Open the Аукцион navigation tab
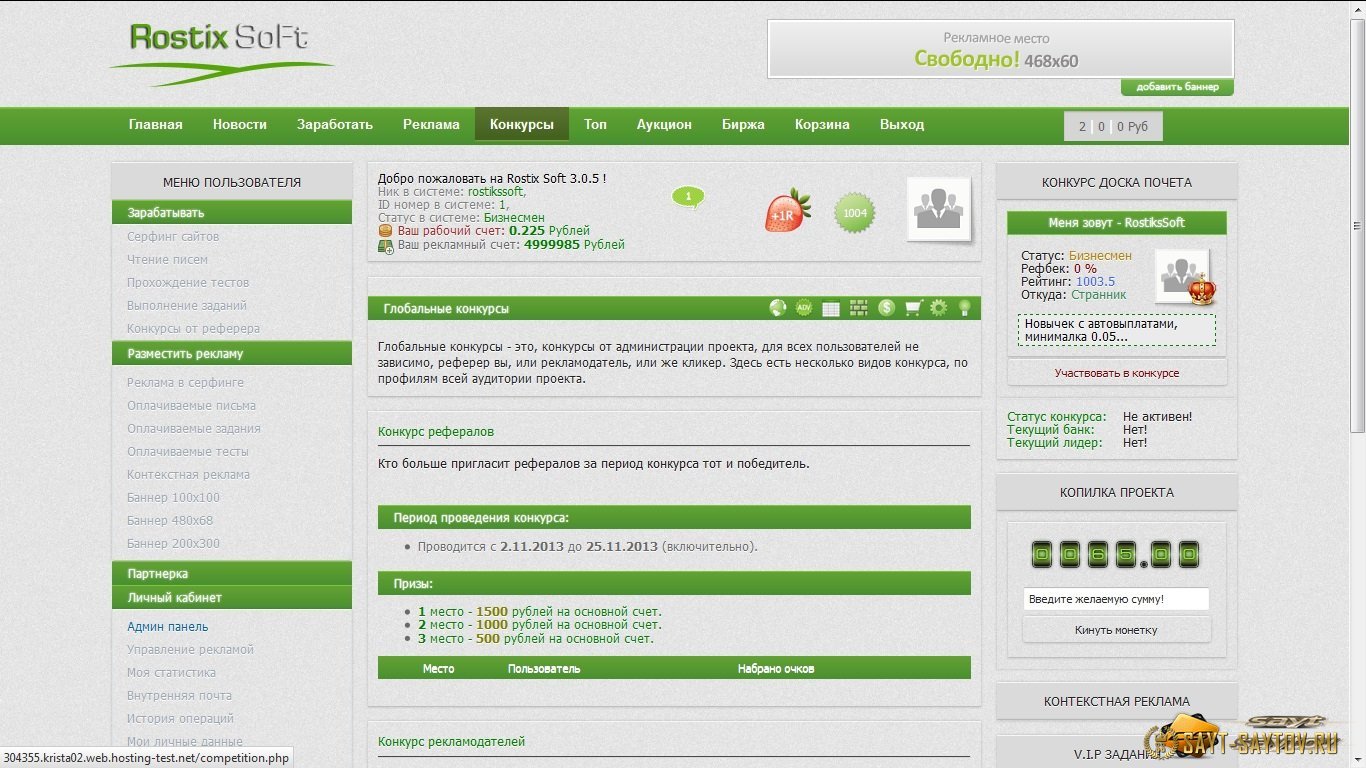This screenshot has height=768, width=1366. 664,125
